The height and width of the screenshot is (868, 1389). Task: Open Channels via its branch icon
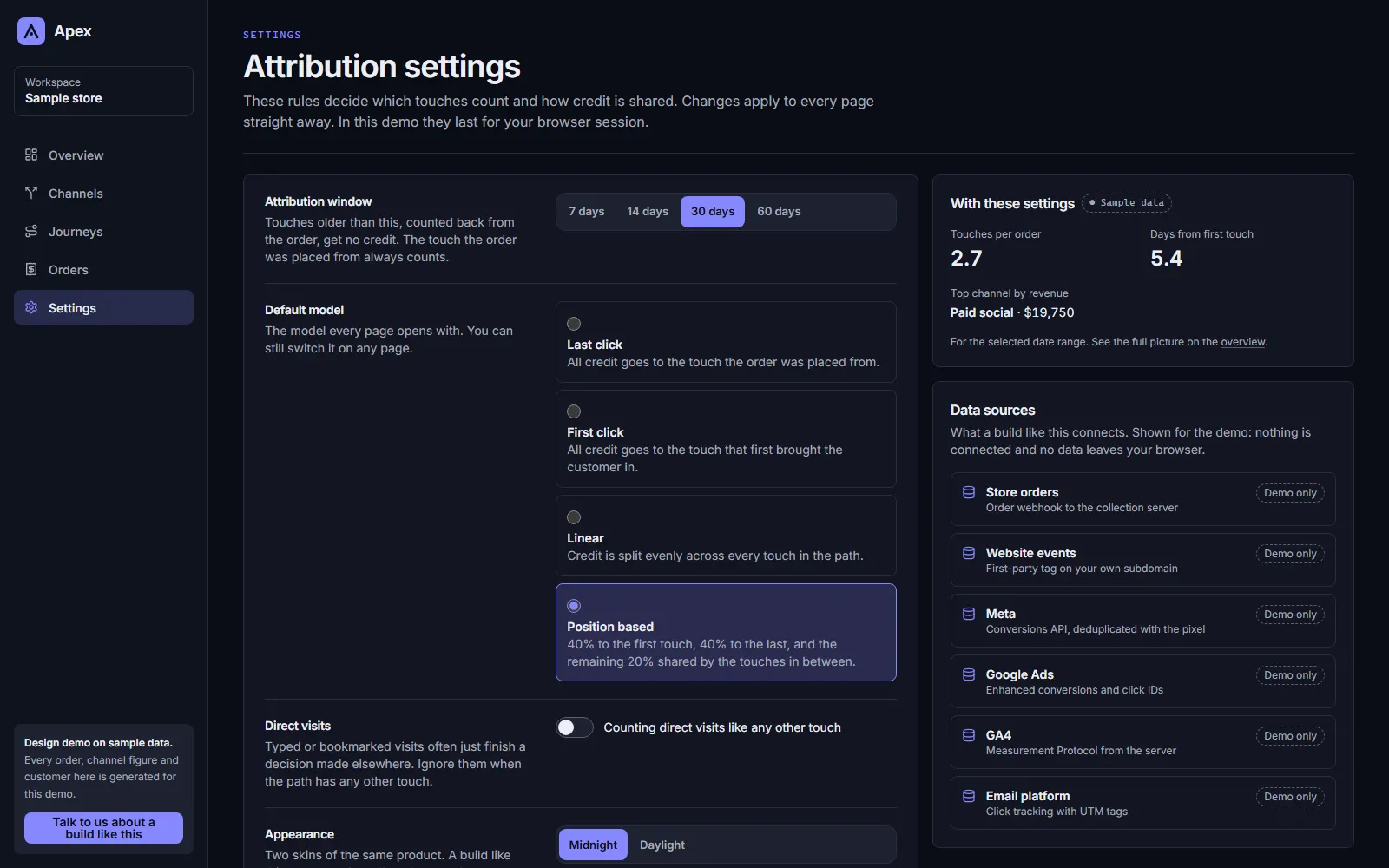[x=31, y=193]
